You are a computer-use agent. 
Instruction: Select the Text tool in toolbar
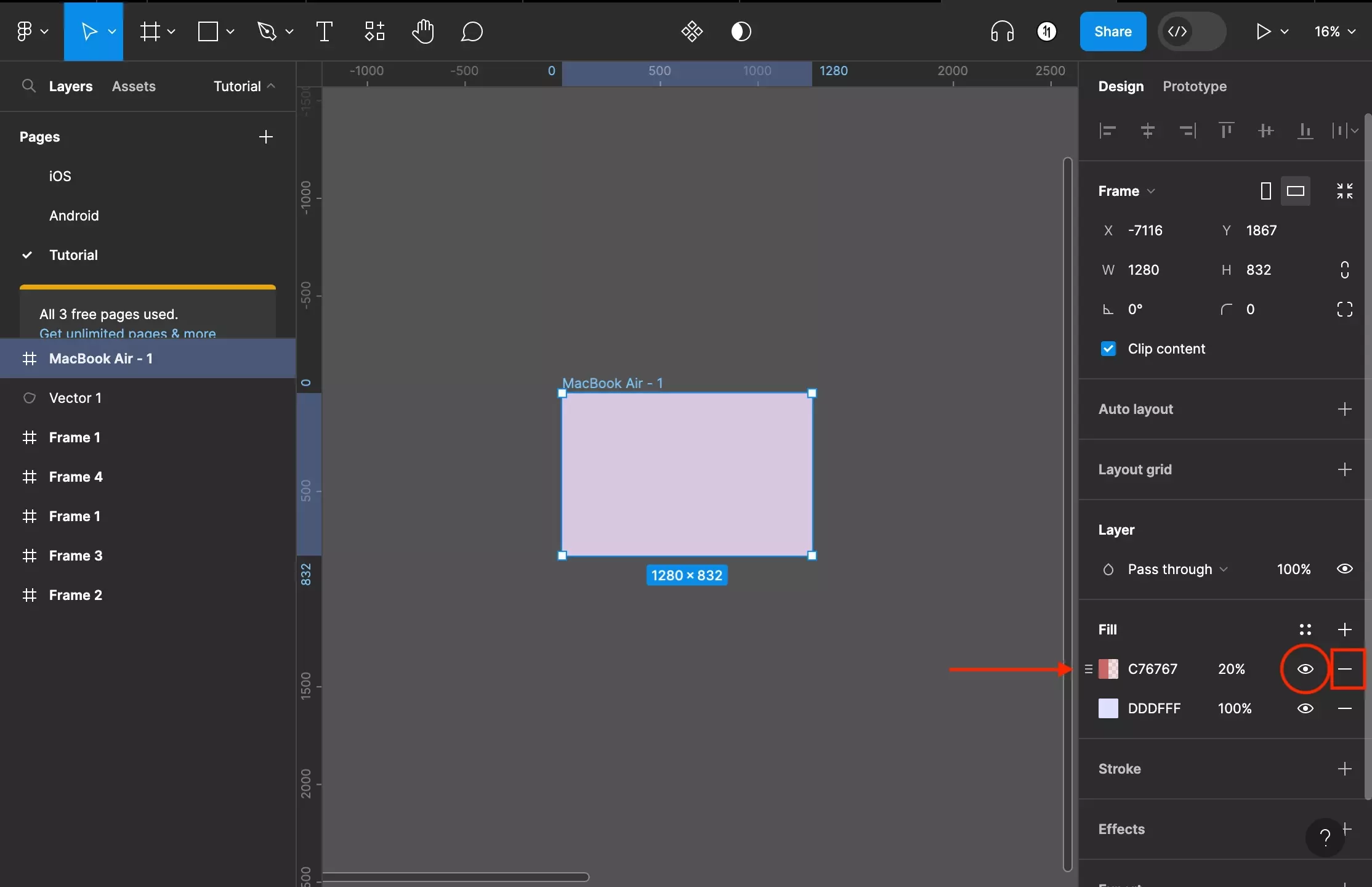[324, 31]
